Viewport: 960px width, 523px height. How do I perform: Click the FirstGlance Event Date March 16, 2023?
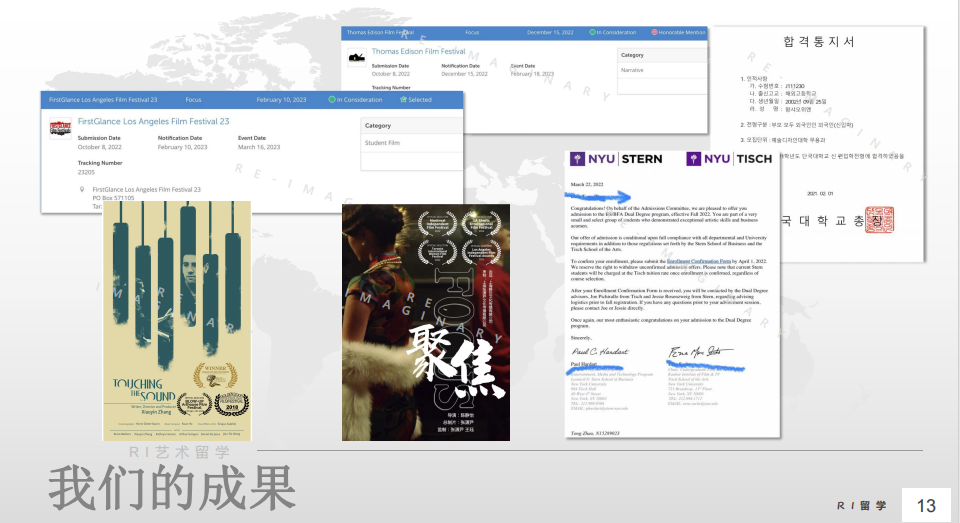tap(259, 147)
